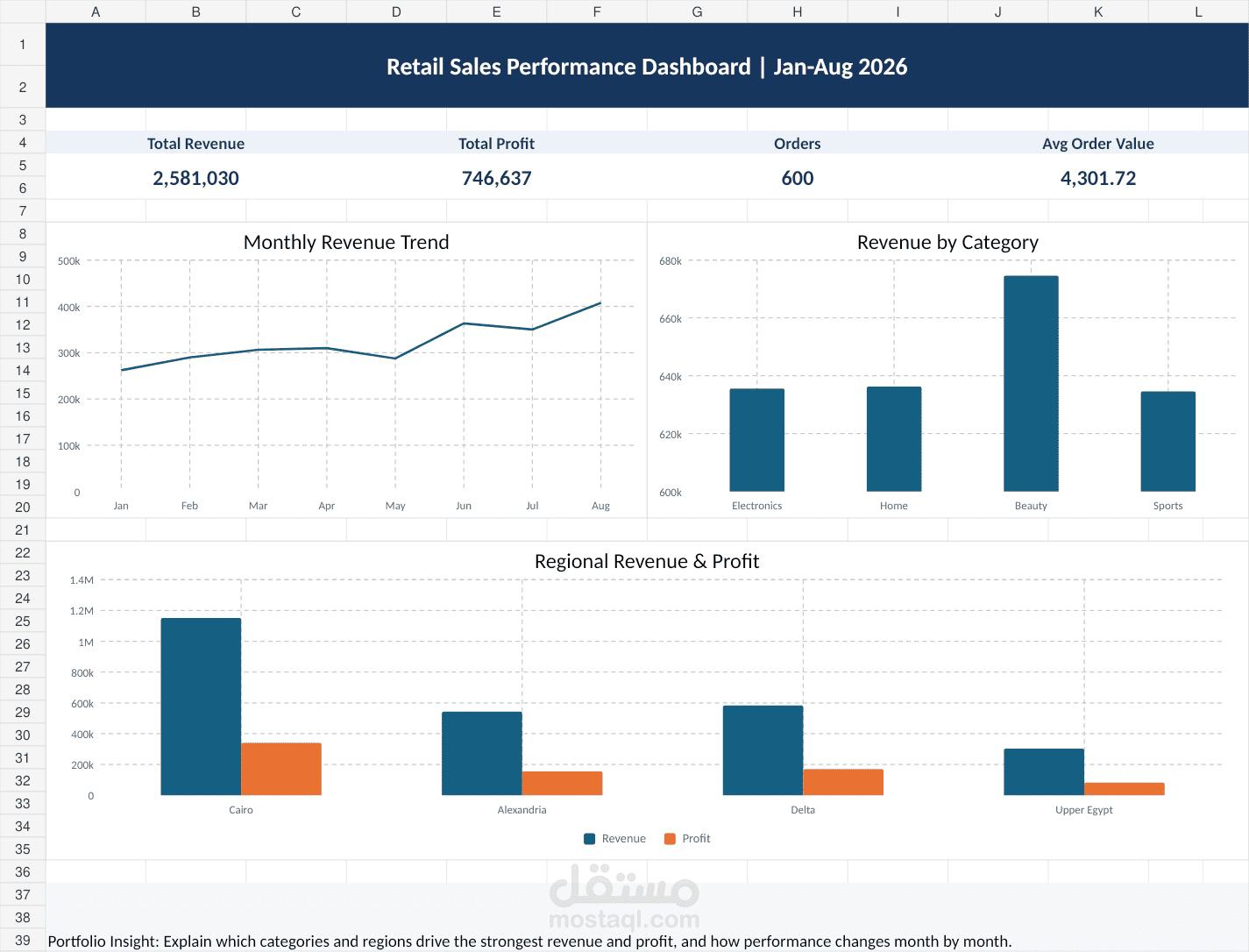The height and width of the screenshot is (952, 1249).
Task: Select the value 746,637
Action: pyautogui.click(x=497, y=178)
